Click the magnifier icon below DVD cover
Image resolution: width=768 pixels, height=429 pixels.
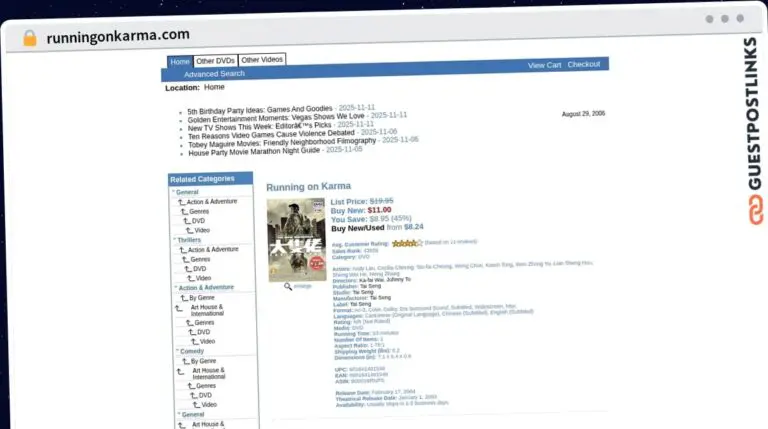pos(288,286)
